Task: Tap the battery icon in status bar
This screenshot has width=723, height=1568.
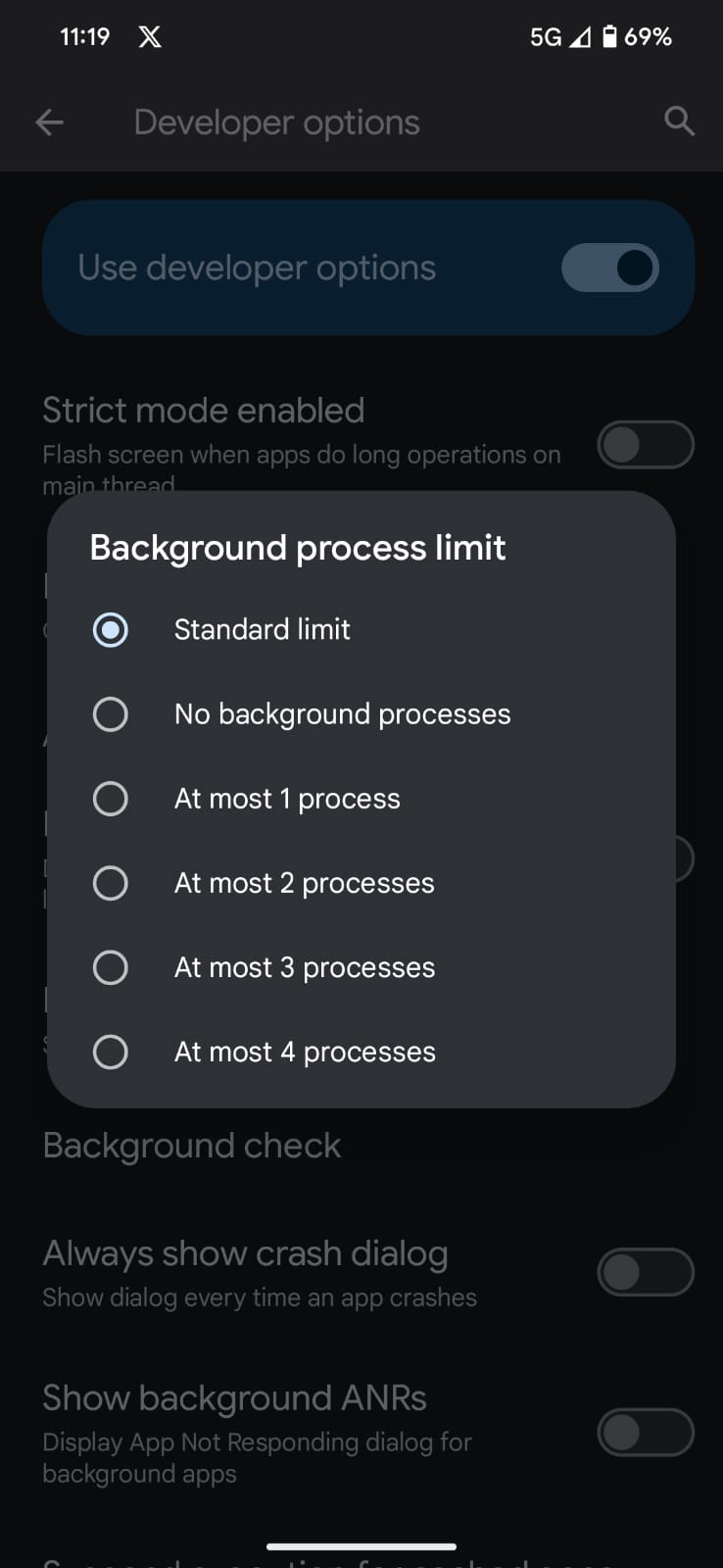Action: click(x=609, y=37)
